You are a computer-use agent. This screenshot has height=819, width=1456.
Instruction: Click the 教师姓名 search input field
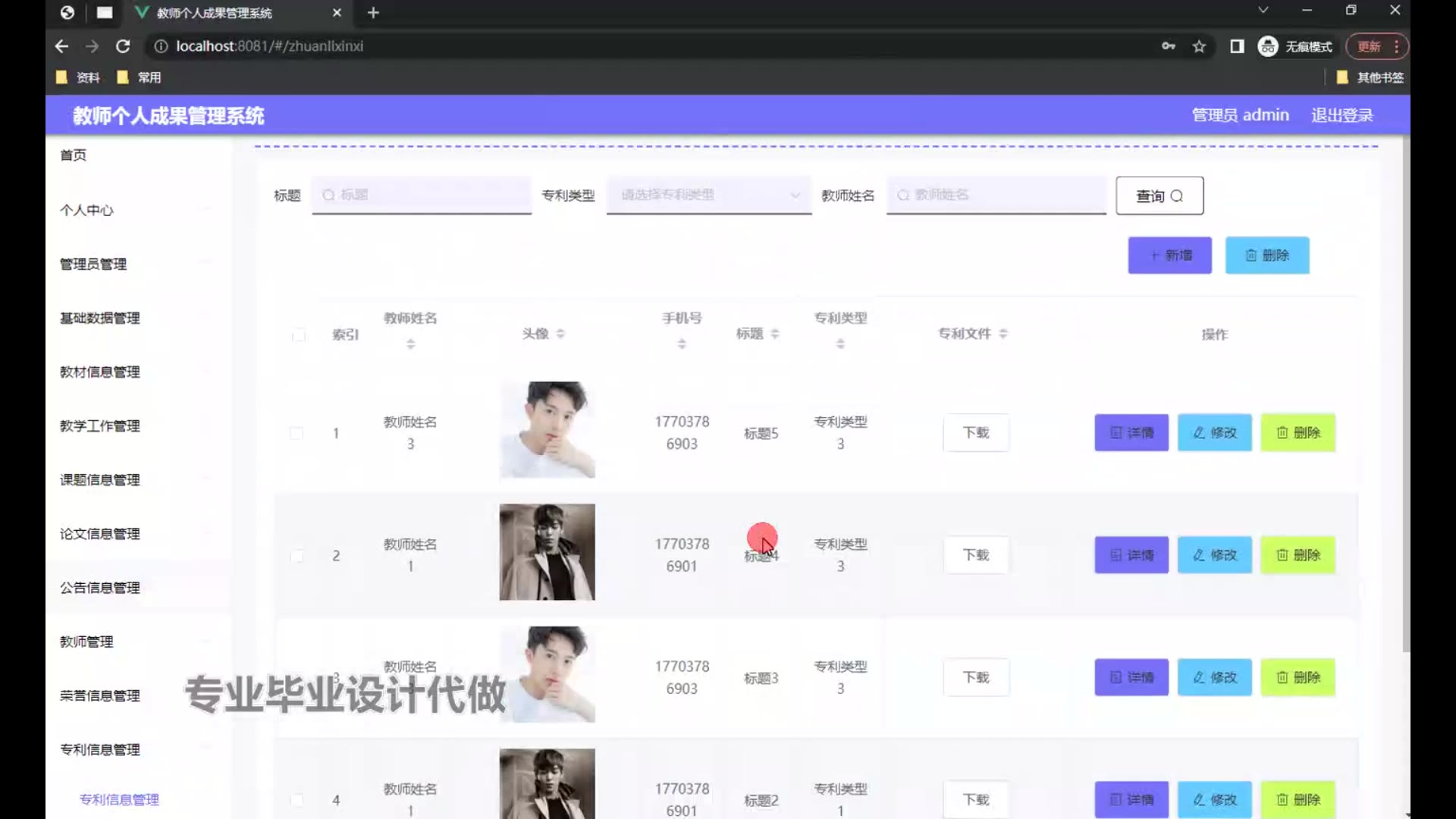tap(996, 196)
